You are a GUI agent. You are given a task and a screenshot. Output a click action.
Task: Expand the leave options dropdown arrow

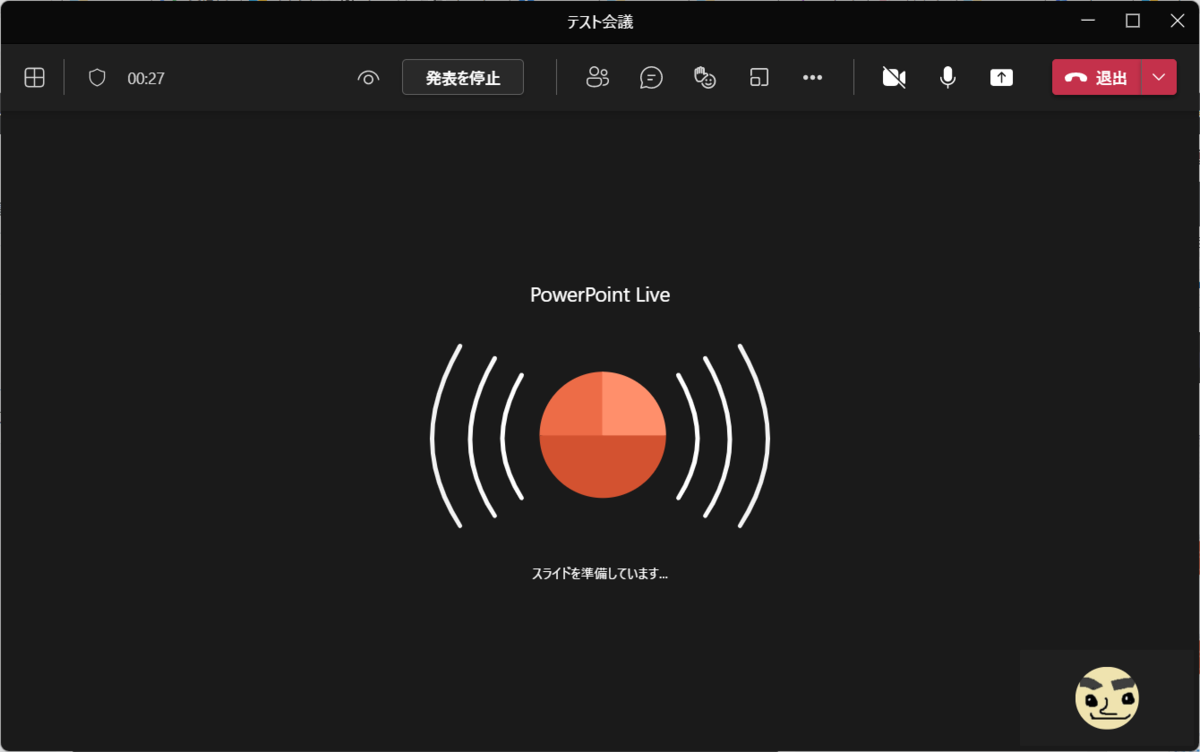click(x=1159, y=78)
